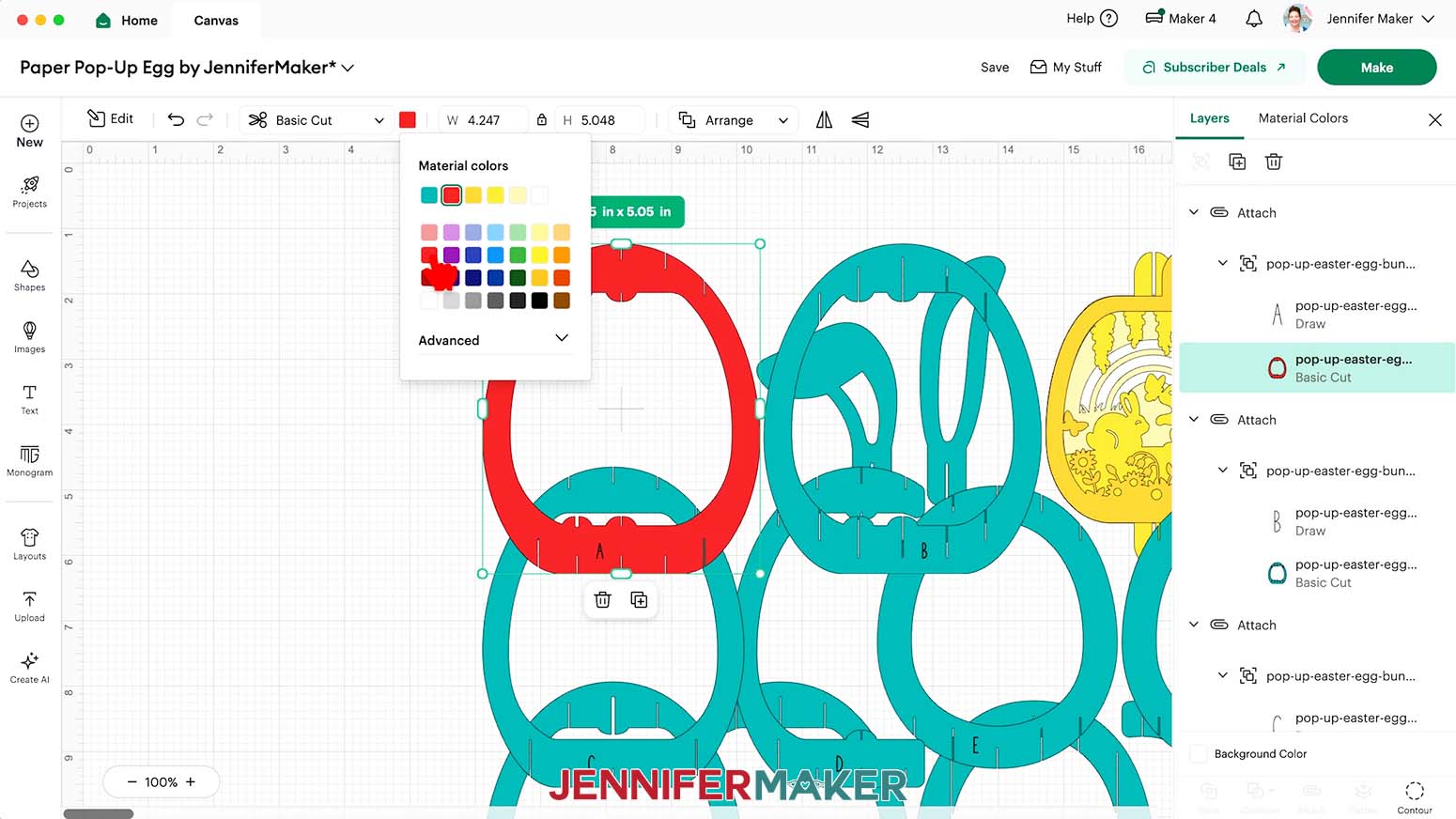Screen dimensions: 1456x819
Task: Open the project title dropdown chevron
Action: [x=348, y=68]
